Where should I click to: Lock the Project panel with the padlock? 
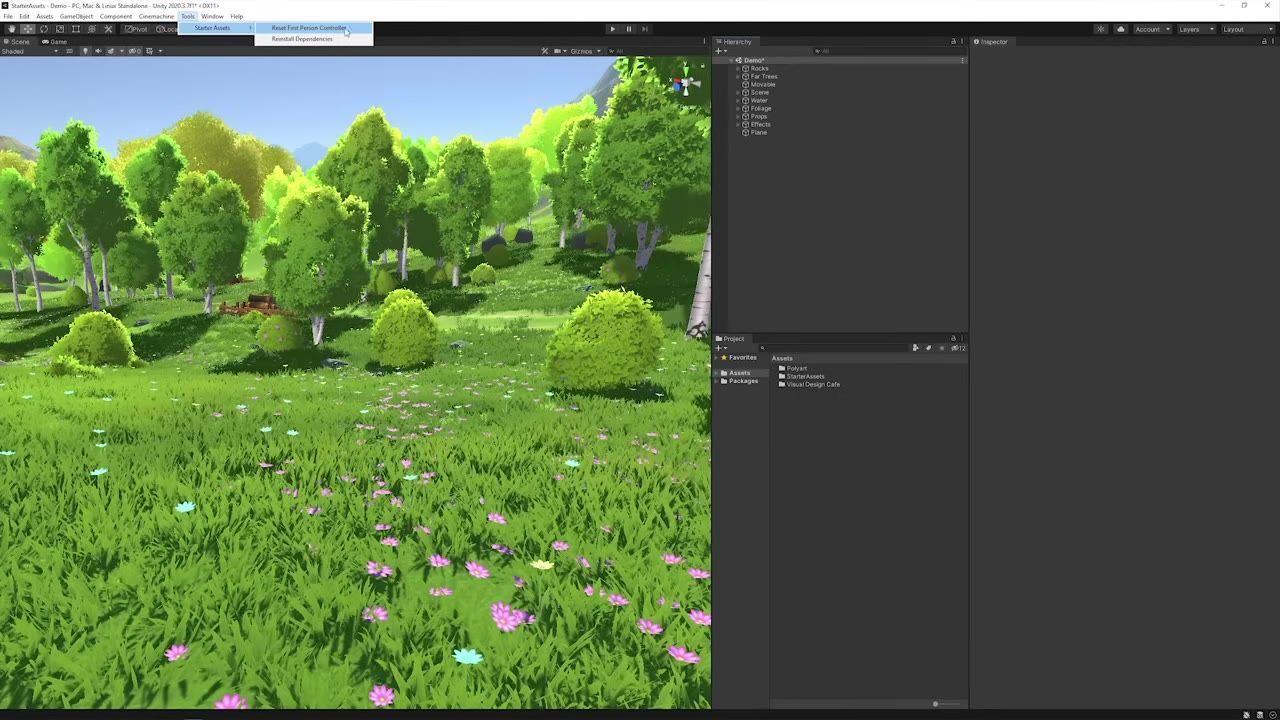click(953, 339)
